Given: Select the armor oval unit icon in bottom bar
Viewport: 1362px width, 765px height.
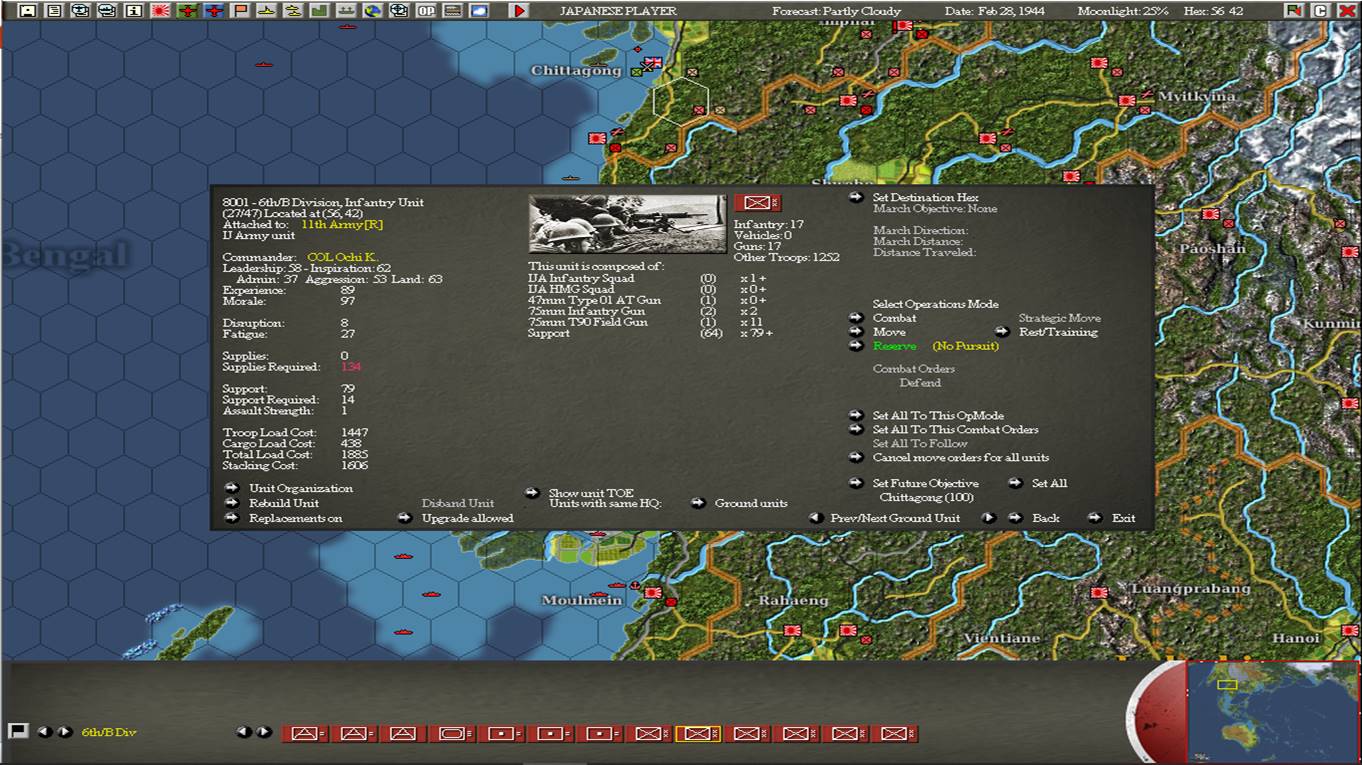Looking at the screenshot, I should pyautogui.click(x=452, y=734).
